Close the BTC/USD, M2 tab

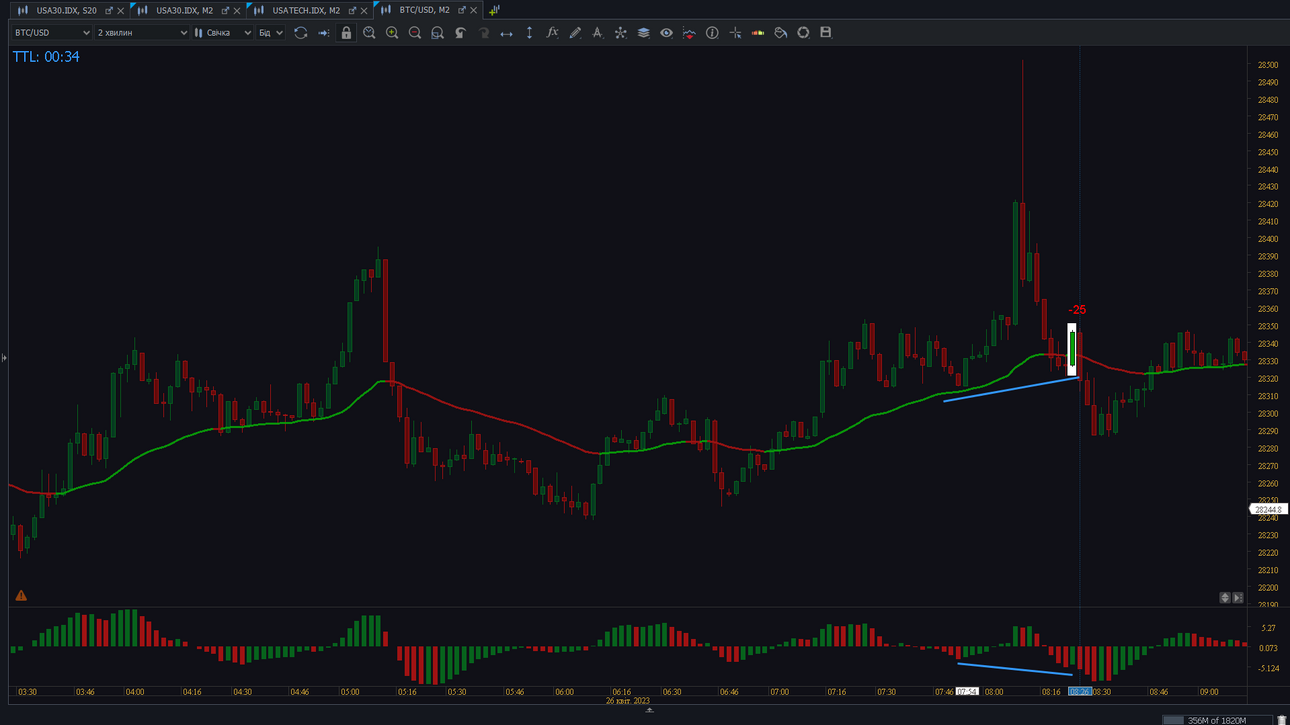coord(474,11)
